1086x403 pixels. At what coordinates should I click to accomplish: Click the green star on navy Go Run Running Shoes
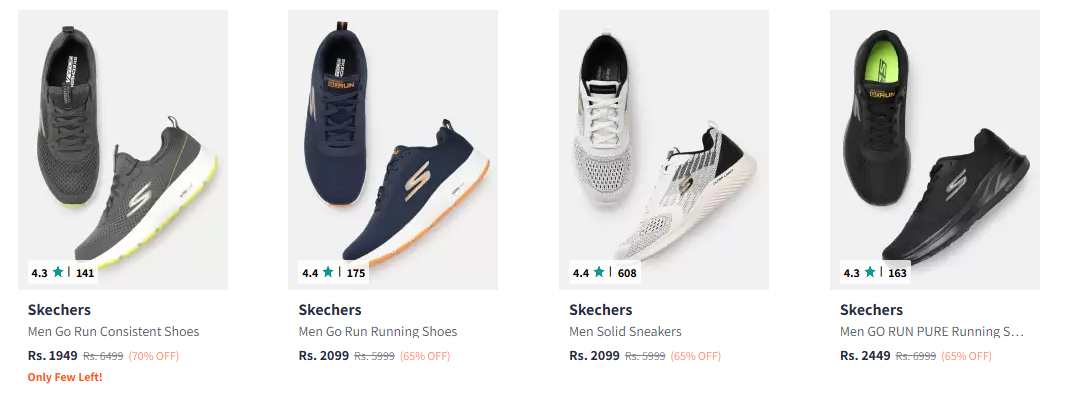tap(328, 272)
